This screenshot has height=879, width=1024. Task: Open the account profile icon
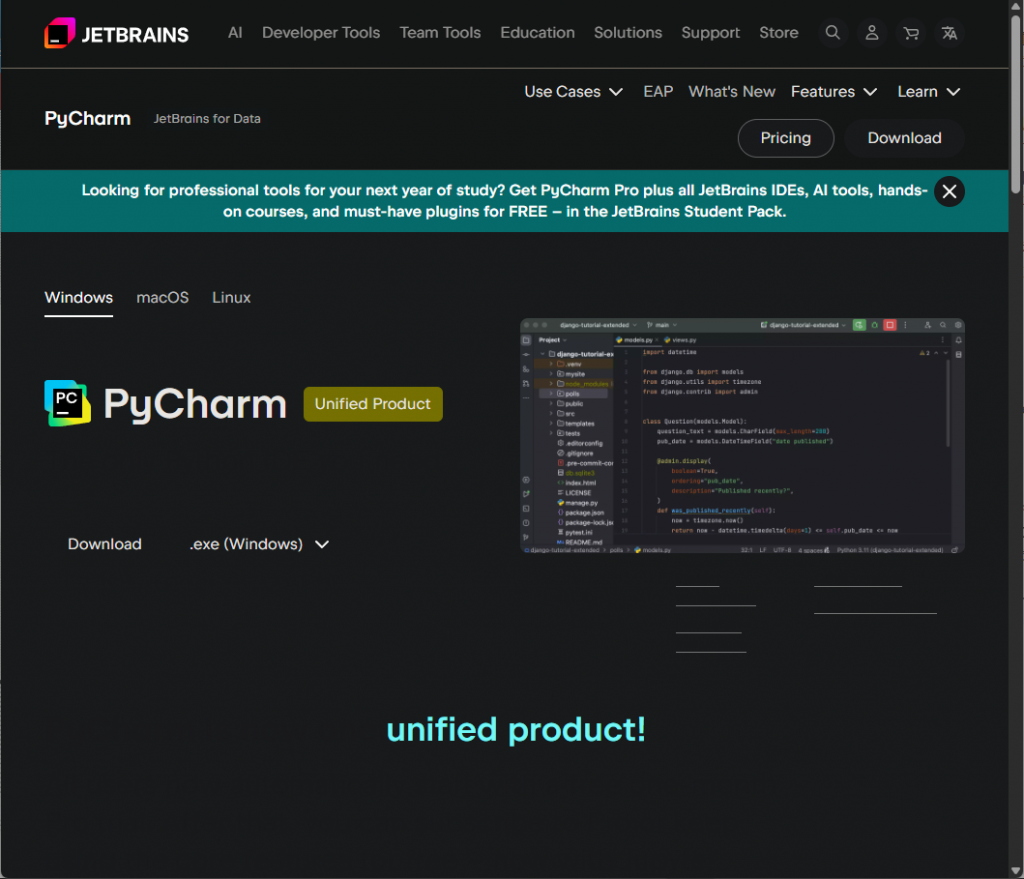pyautogui.click(x=871, y=33)
